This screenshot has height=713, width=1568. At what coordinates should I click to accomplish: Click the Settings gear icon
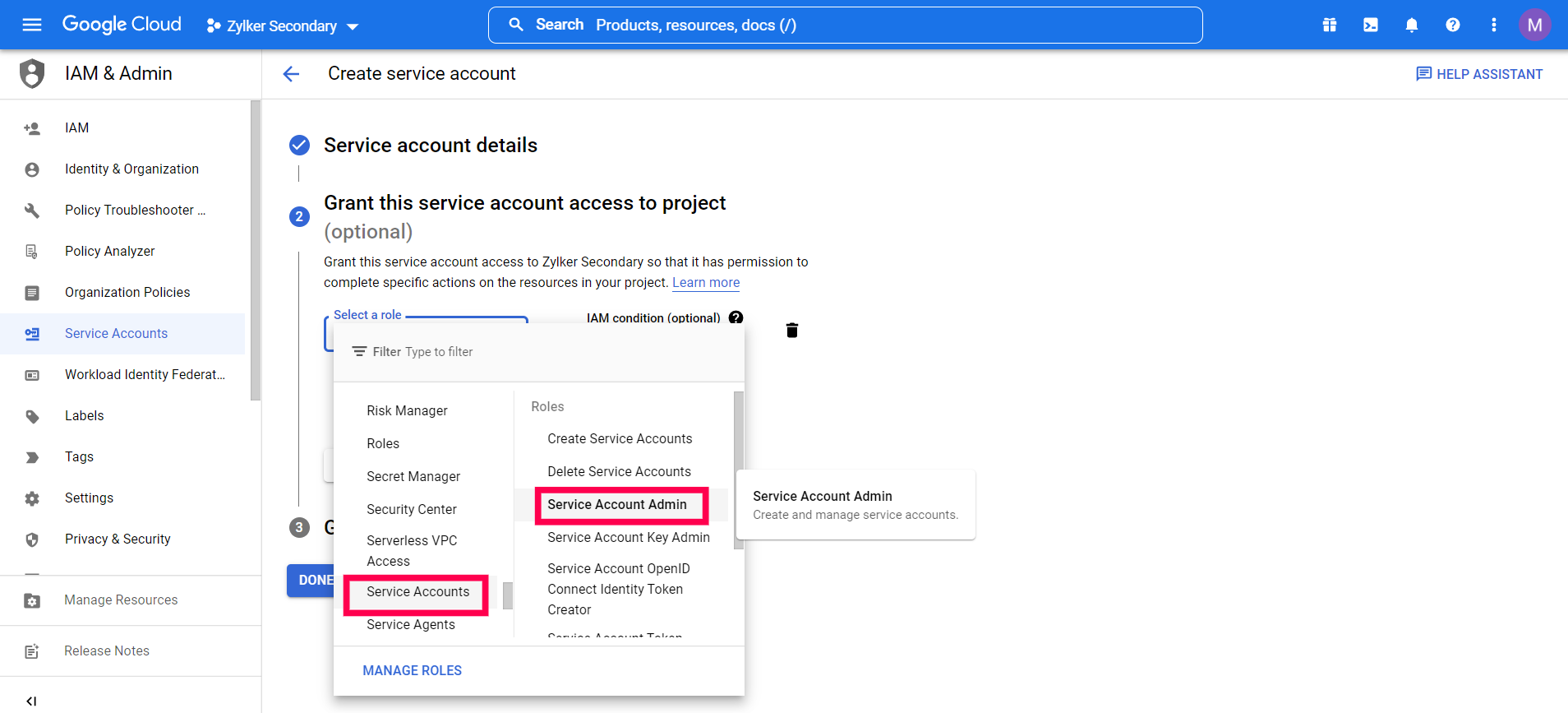[32, 498]
